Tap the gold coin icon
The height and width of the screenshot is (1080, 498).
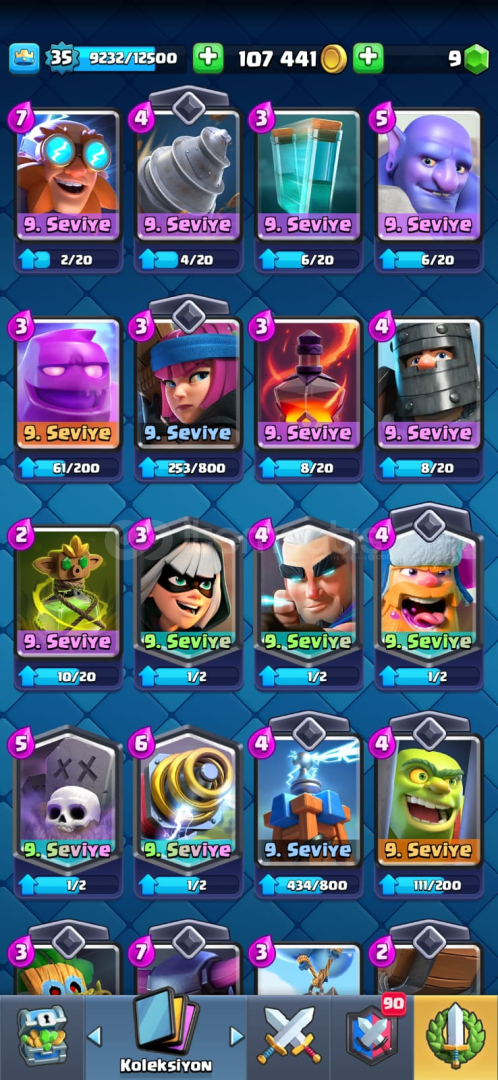[x=334, y=59]
